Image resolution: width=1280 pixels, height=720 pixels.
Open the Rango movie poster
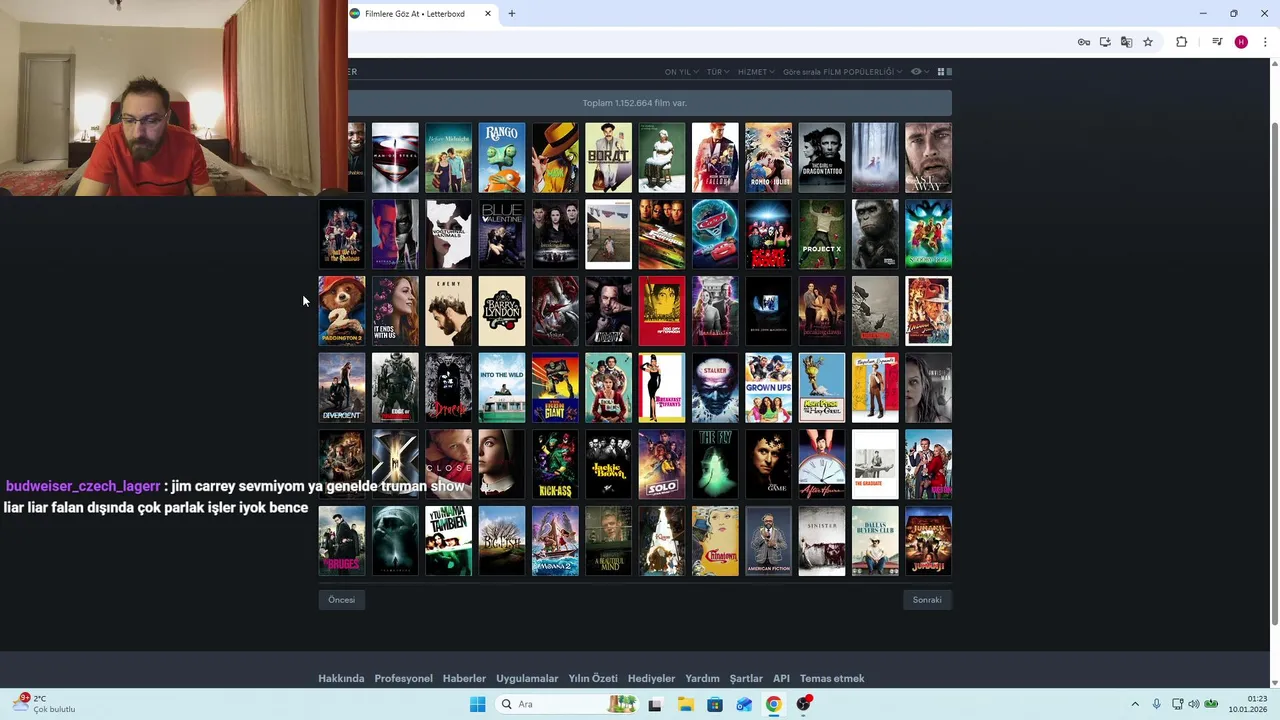click(502, 158)
